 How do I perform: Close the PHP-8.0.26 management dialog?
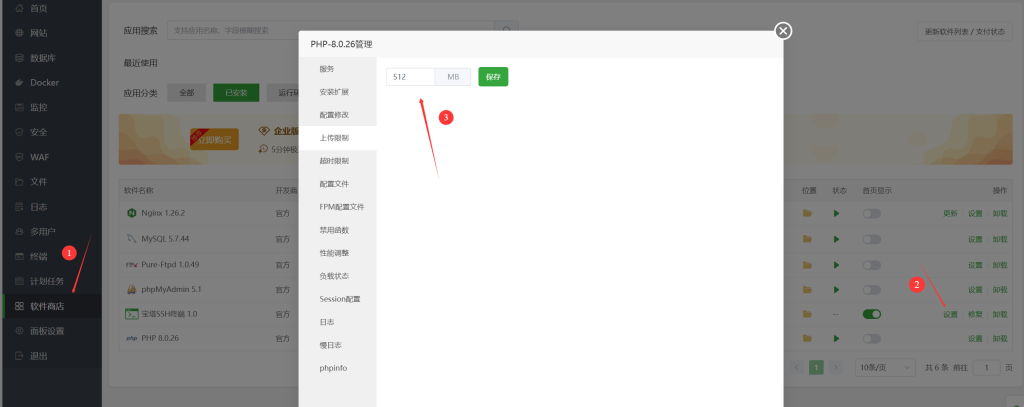point(784,31)
